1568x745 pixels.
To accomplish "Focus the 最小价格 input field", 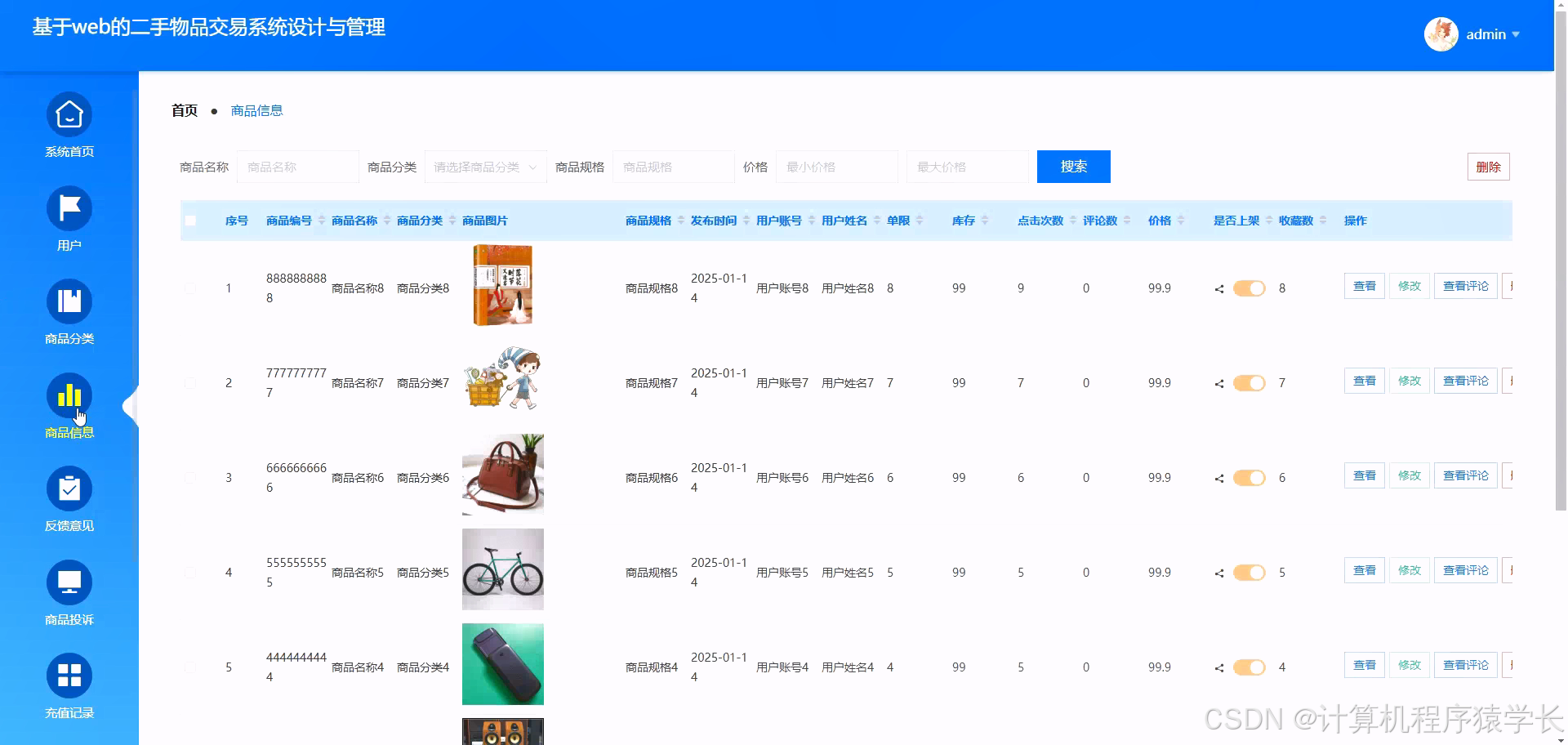I will click(837, 167).
